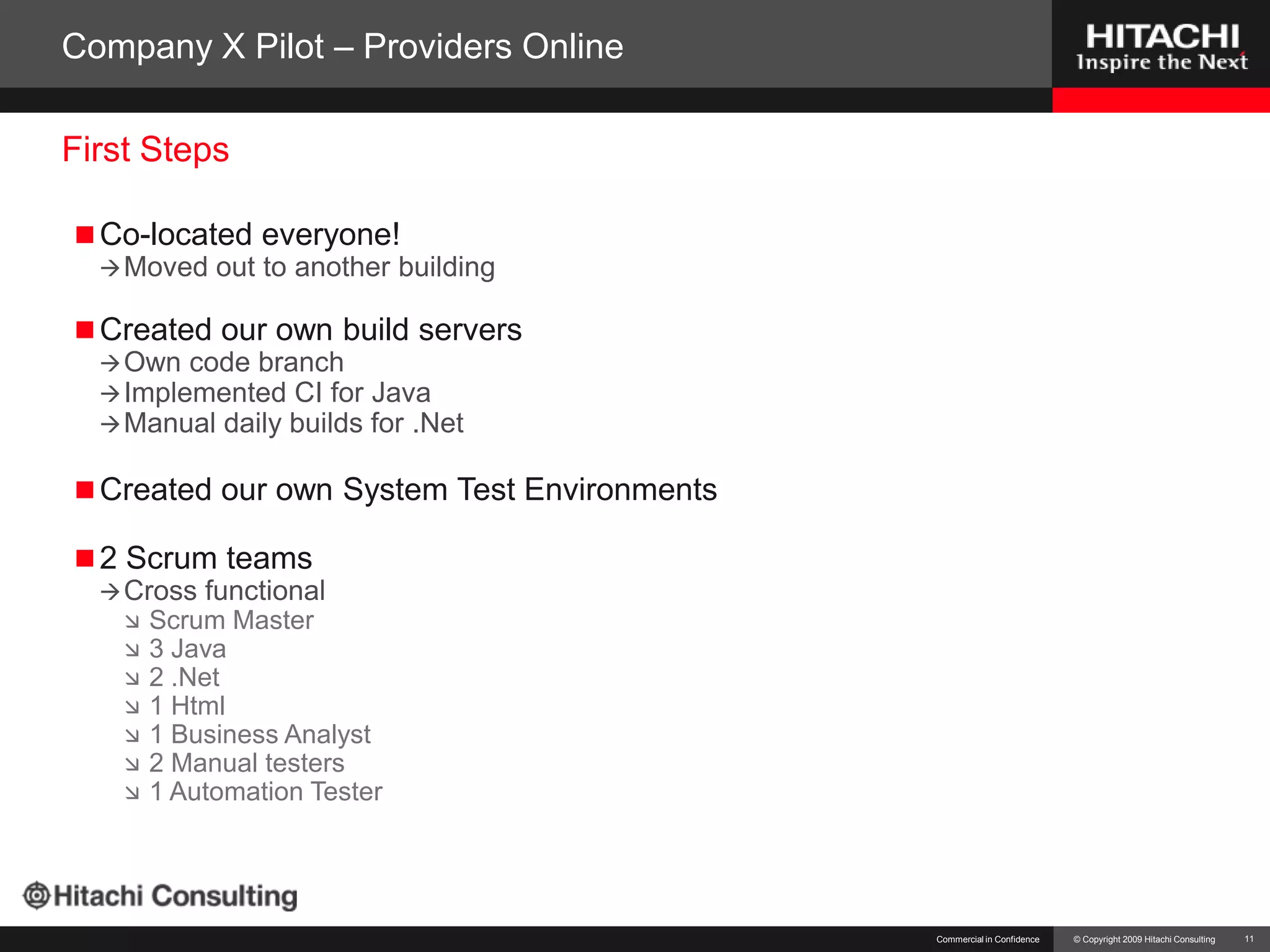
Task: Click 'Moved out to another building' line
Action: pyautogui.click(x=309, y=267)
